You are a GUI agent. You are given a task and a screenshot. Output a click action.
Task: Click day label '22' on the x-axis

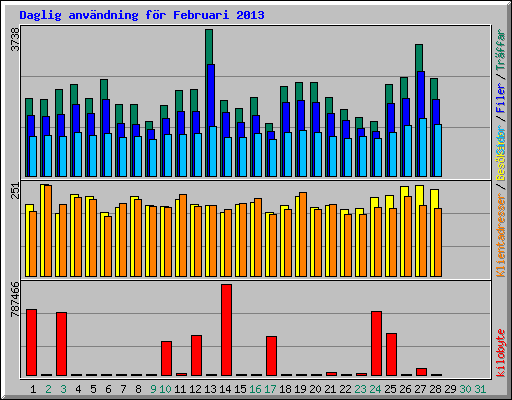pos(345,389)
